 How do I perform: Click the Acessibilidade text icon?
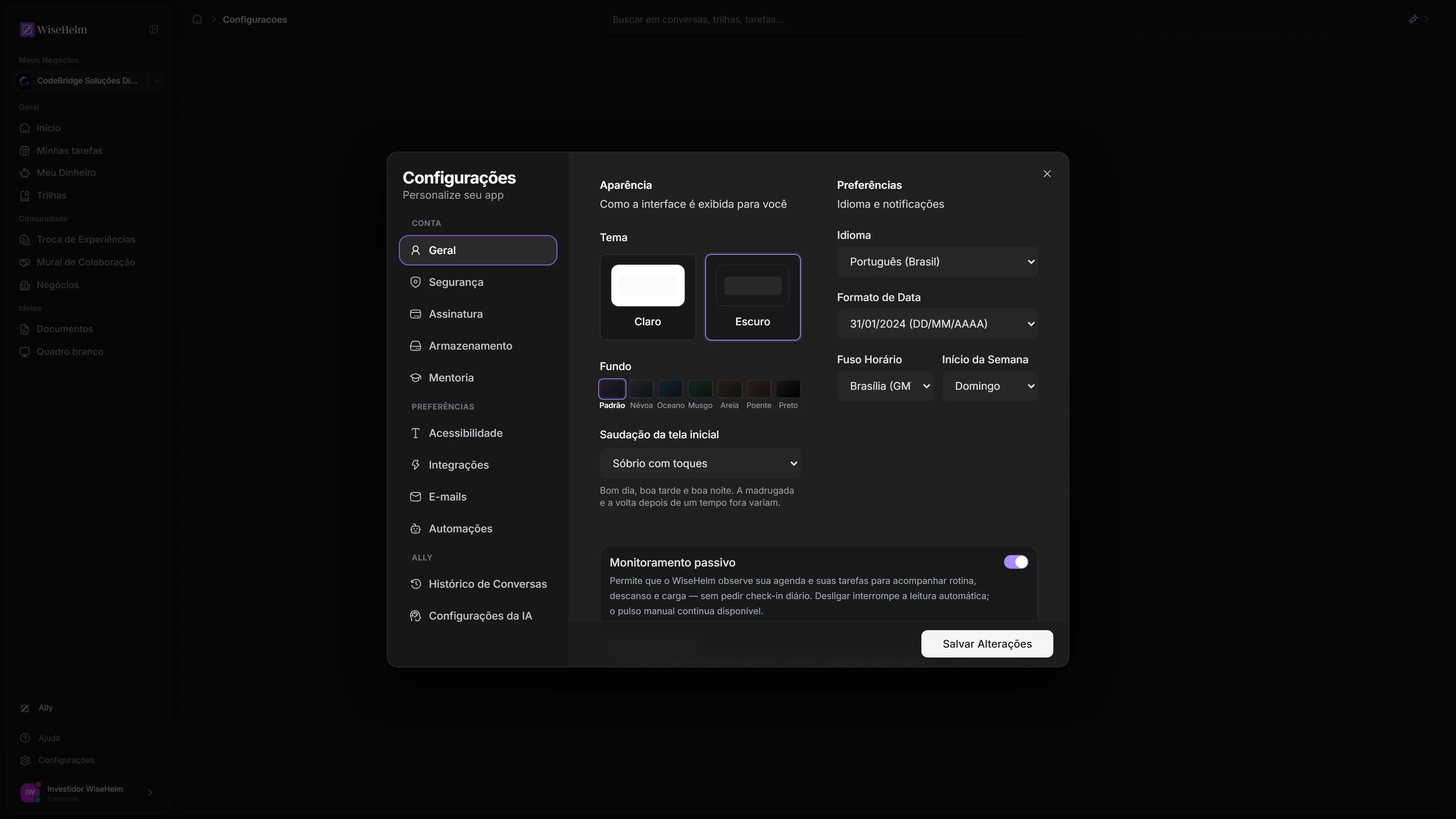pyautogui.click(x=416, y=433)
